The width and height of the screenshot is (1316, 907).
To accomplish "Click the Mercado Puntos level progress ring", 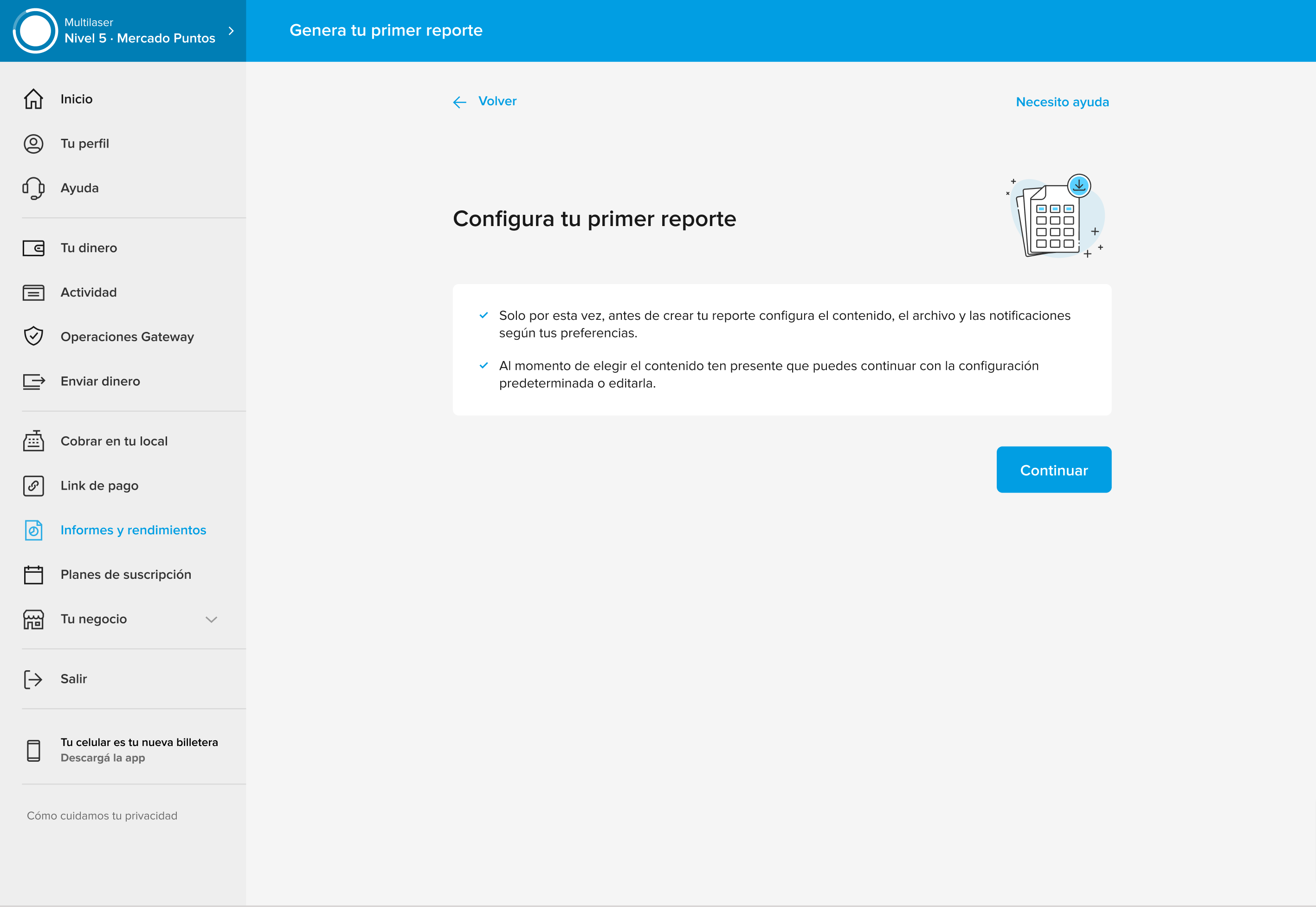I will (x=35, y=31).
